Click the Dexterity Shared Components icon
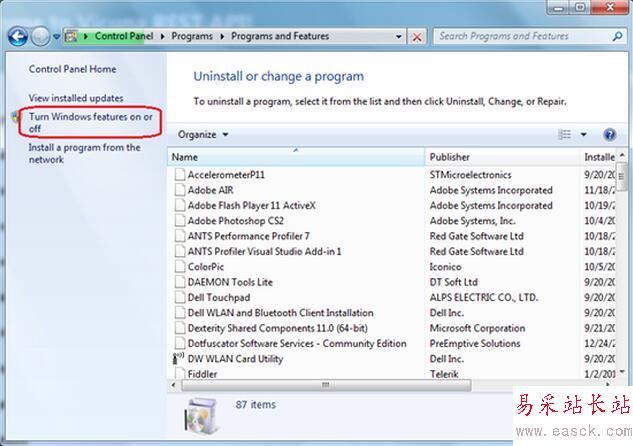 pyautogui.click(x=180, y=328)
